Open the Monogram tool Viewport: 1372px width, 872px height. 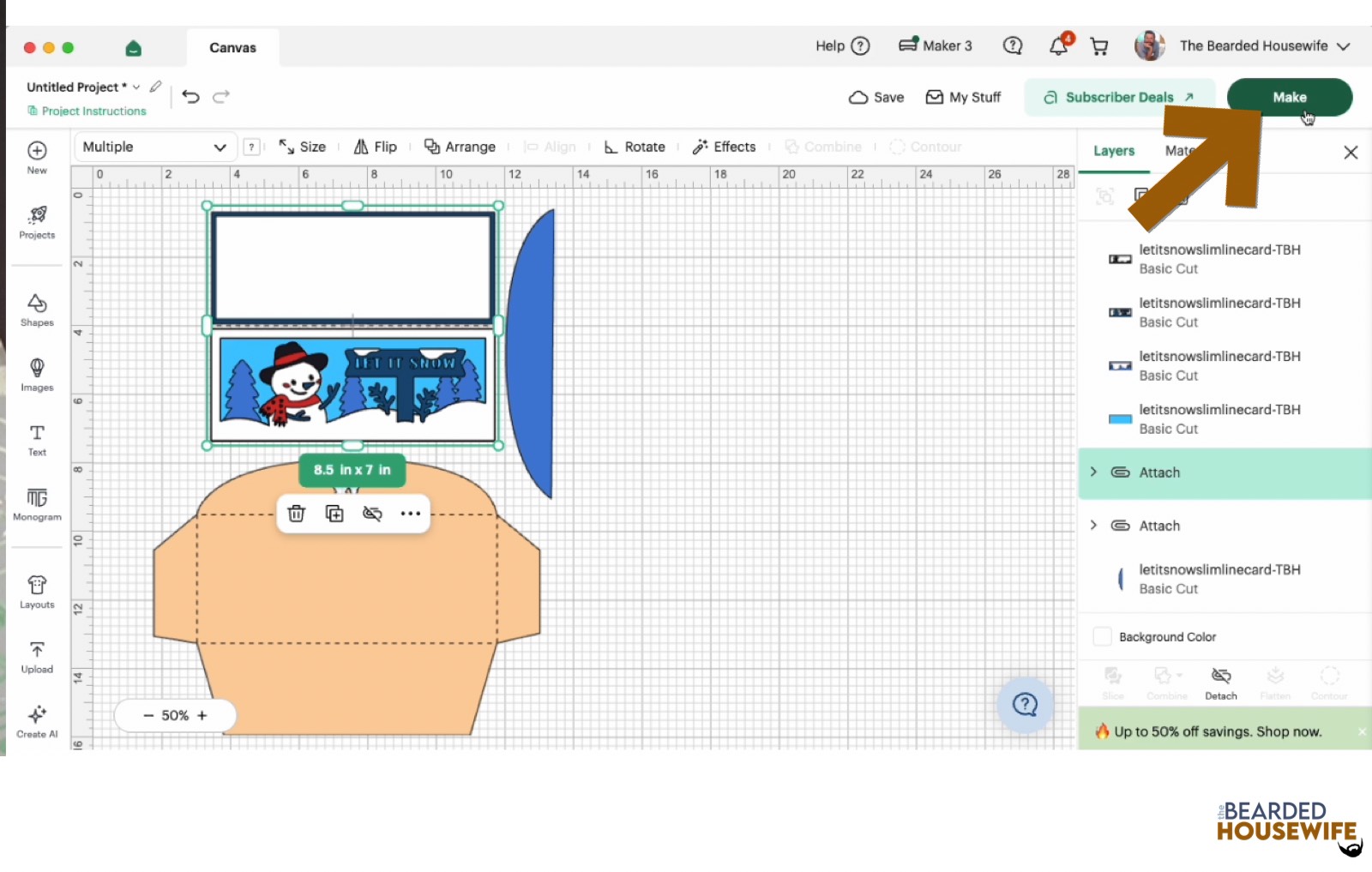(x=37, y=505)
